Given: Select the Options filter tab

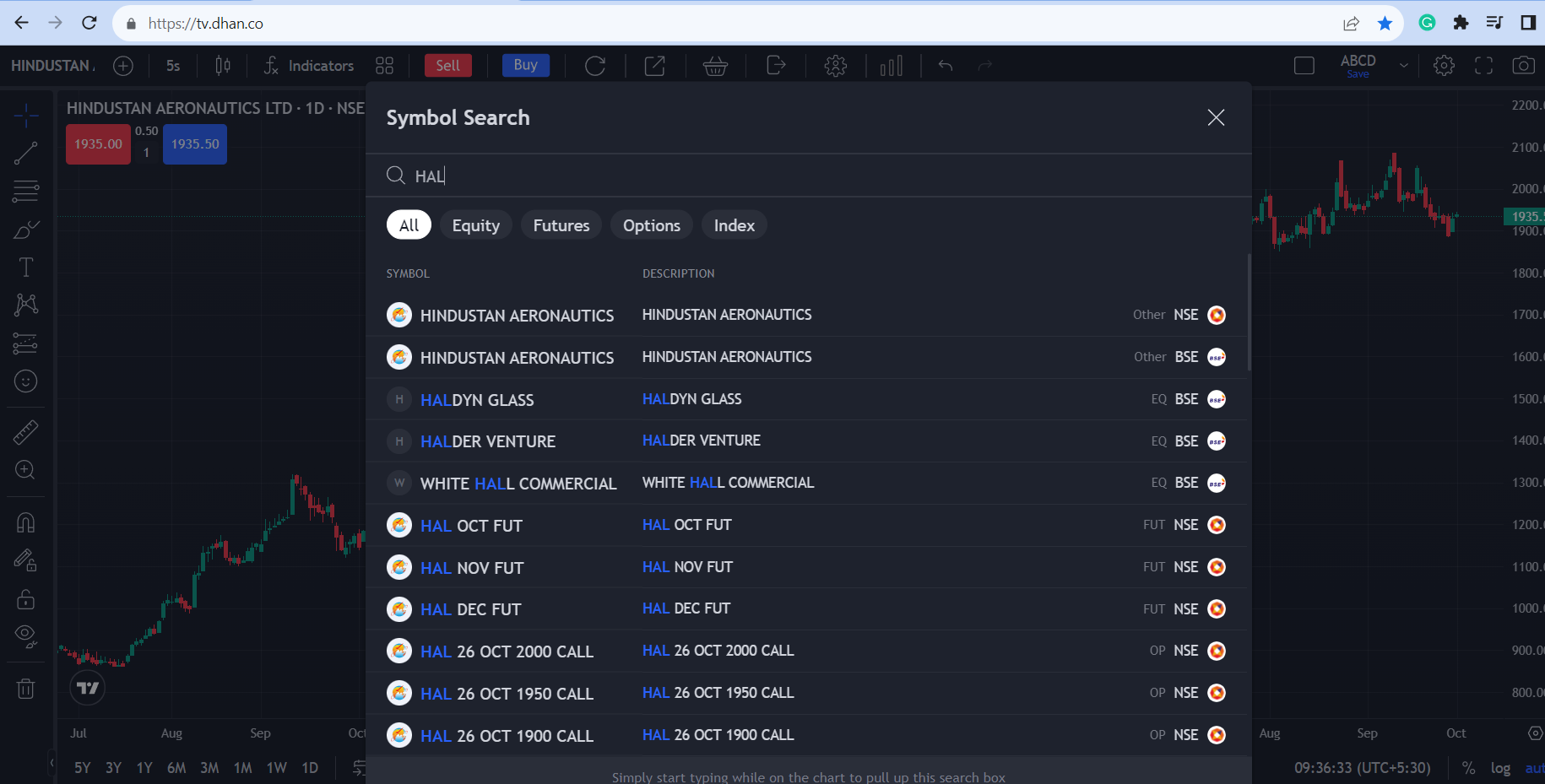Looking at the screenshot, I should click(x=652, y=225).
